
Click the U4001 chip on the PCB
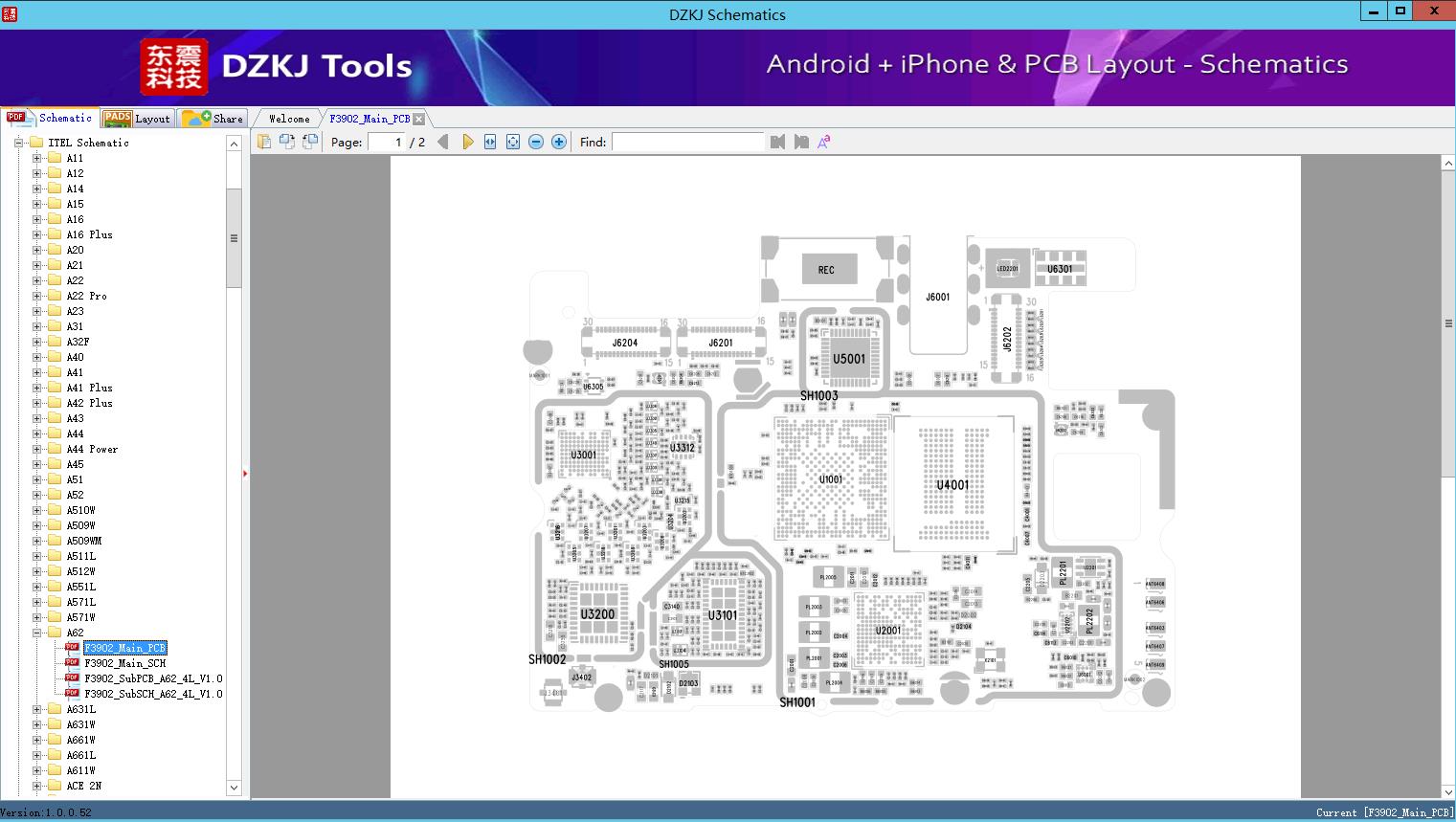point(952,485)
